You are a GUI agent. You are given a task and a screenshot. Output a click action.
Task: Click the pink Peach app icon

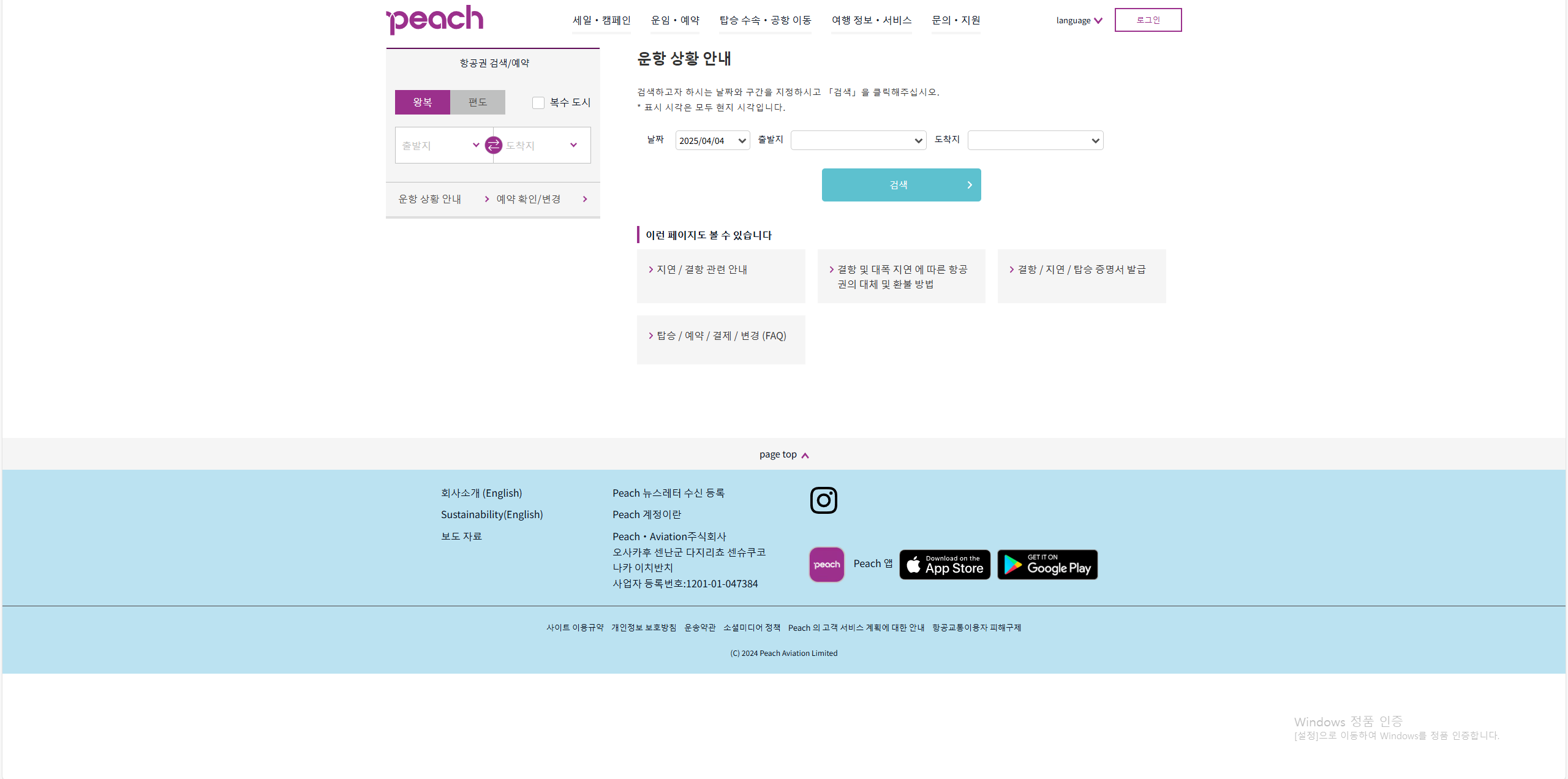point(826,564)
